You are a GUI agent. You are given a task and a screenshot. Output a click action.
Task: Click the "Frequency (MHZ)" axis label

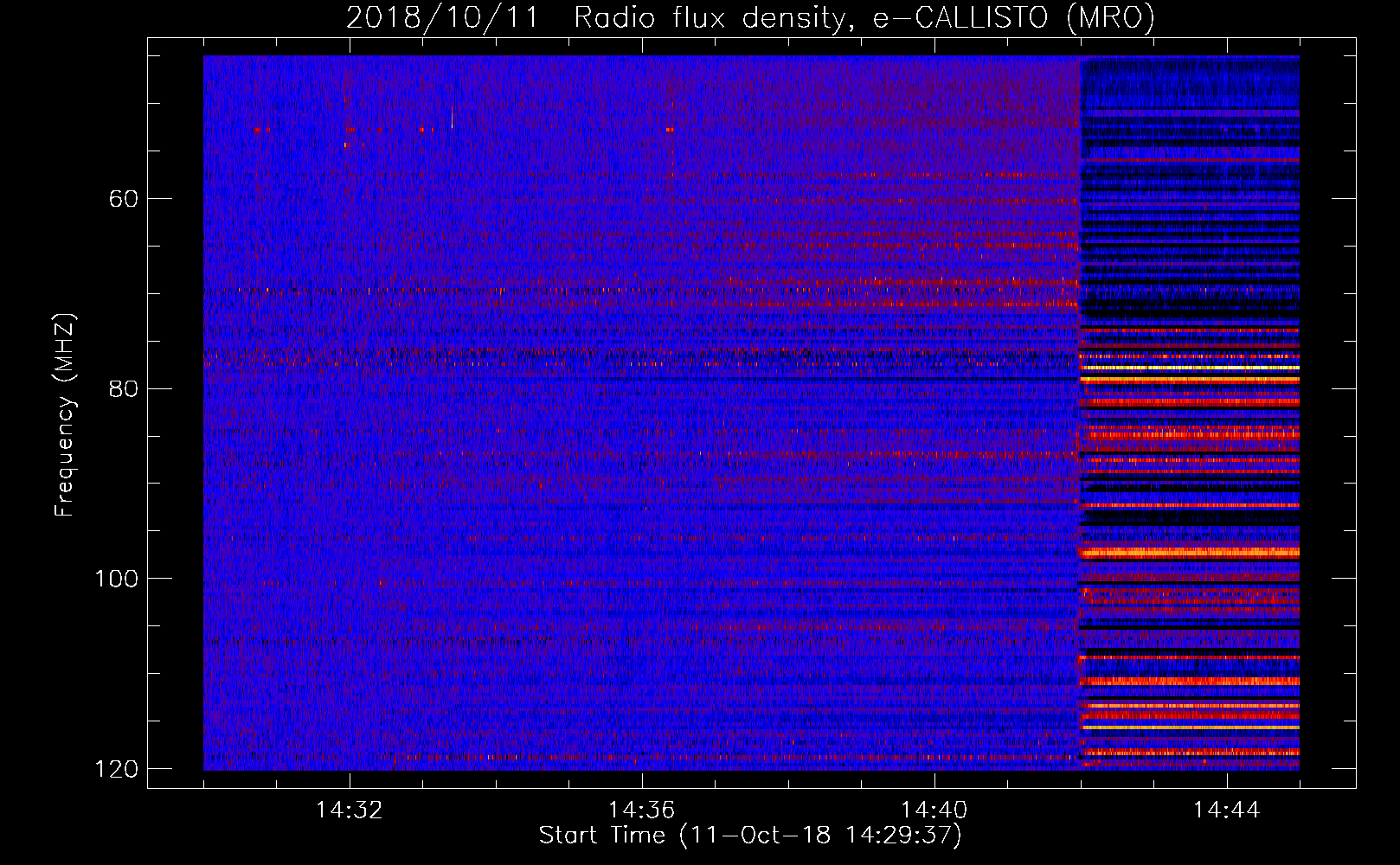point(65,415)
